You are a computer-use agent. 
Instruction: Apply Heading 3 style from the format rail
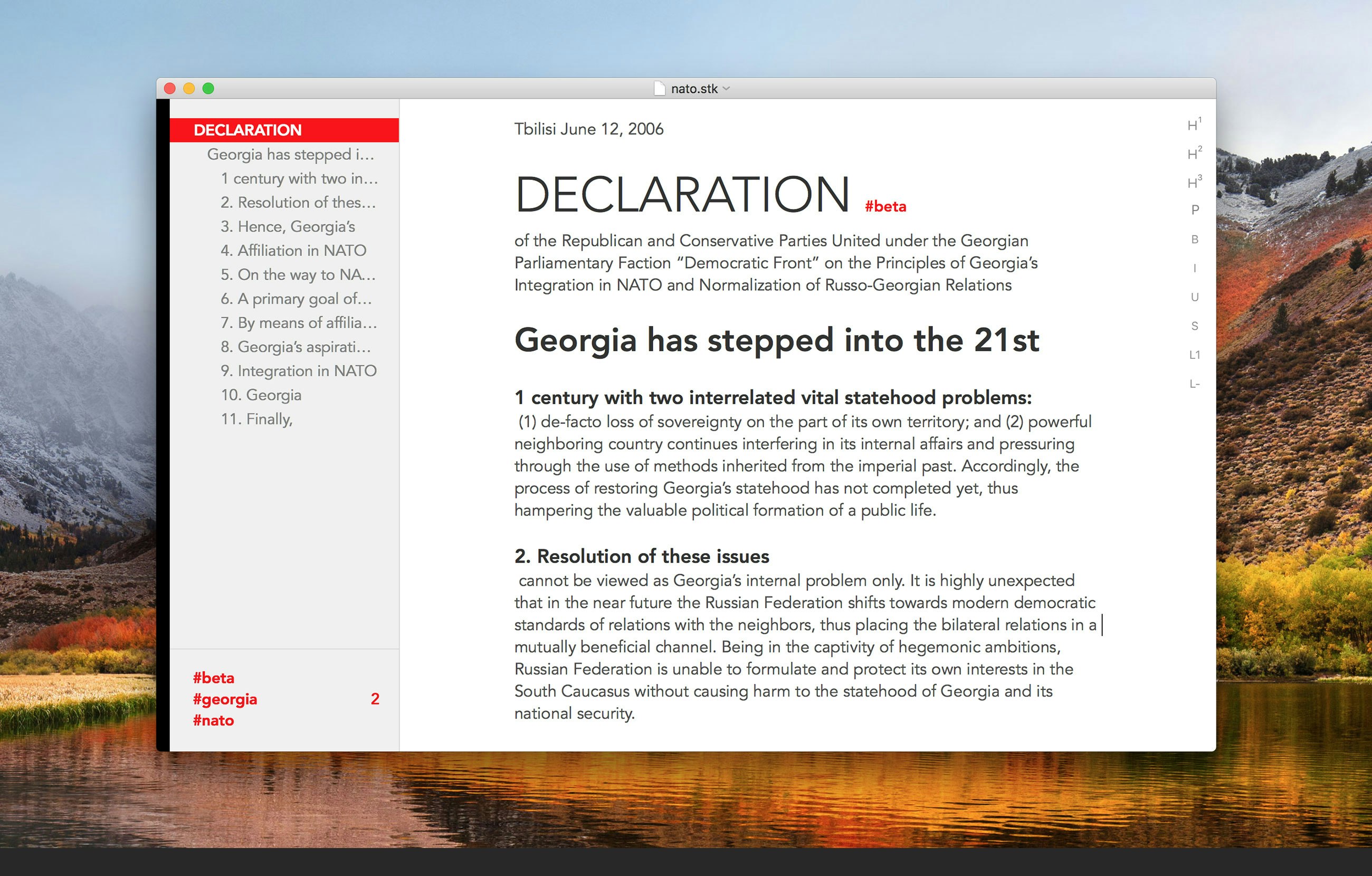pos(1194,181)
